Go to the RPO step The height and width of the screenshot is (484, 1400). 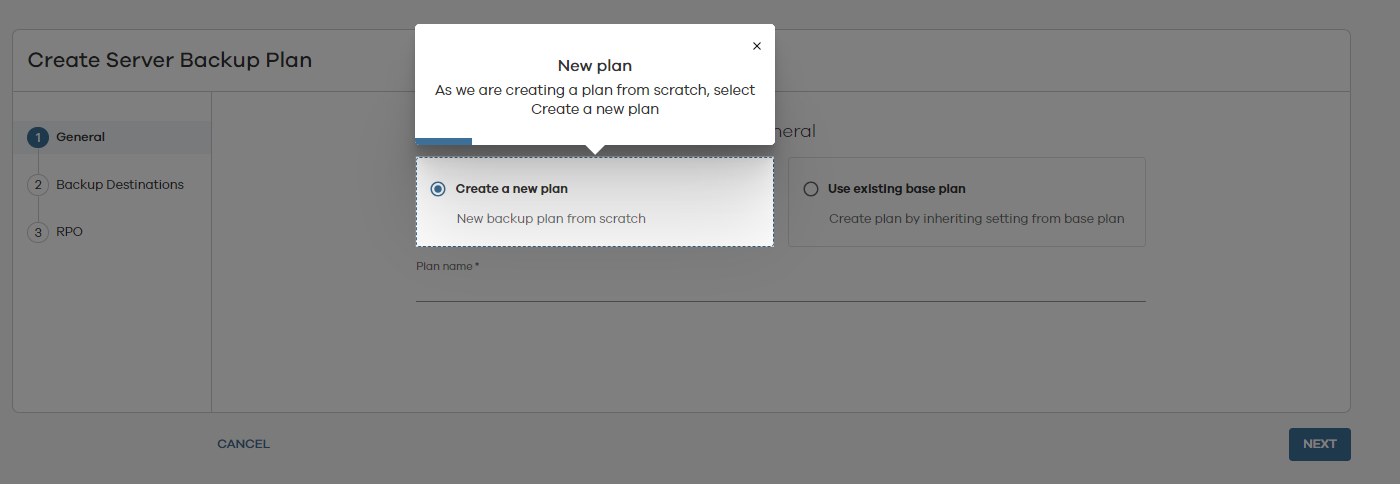[x=70, y=232]
